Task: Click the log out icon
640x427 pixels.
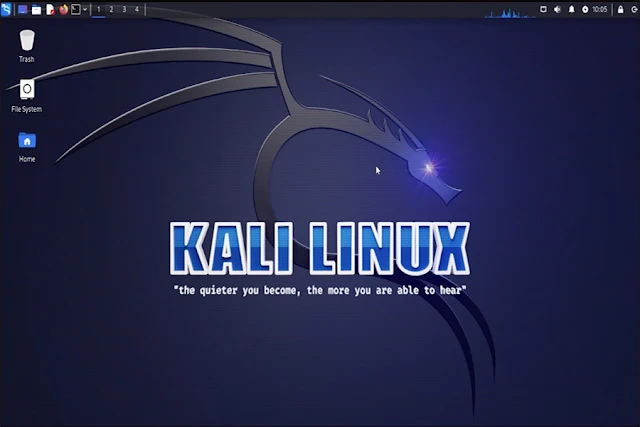Action: [x=634, y=9]
